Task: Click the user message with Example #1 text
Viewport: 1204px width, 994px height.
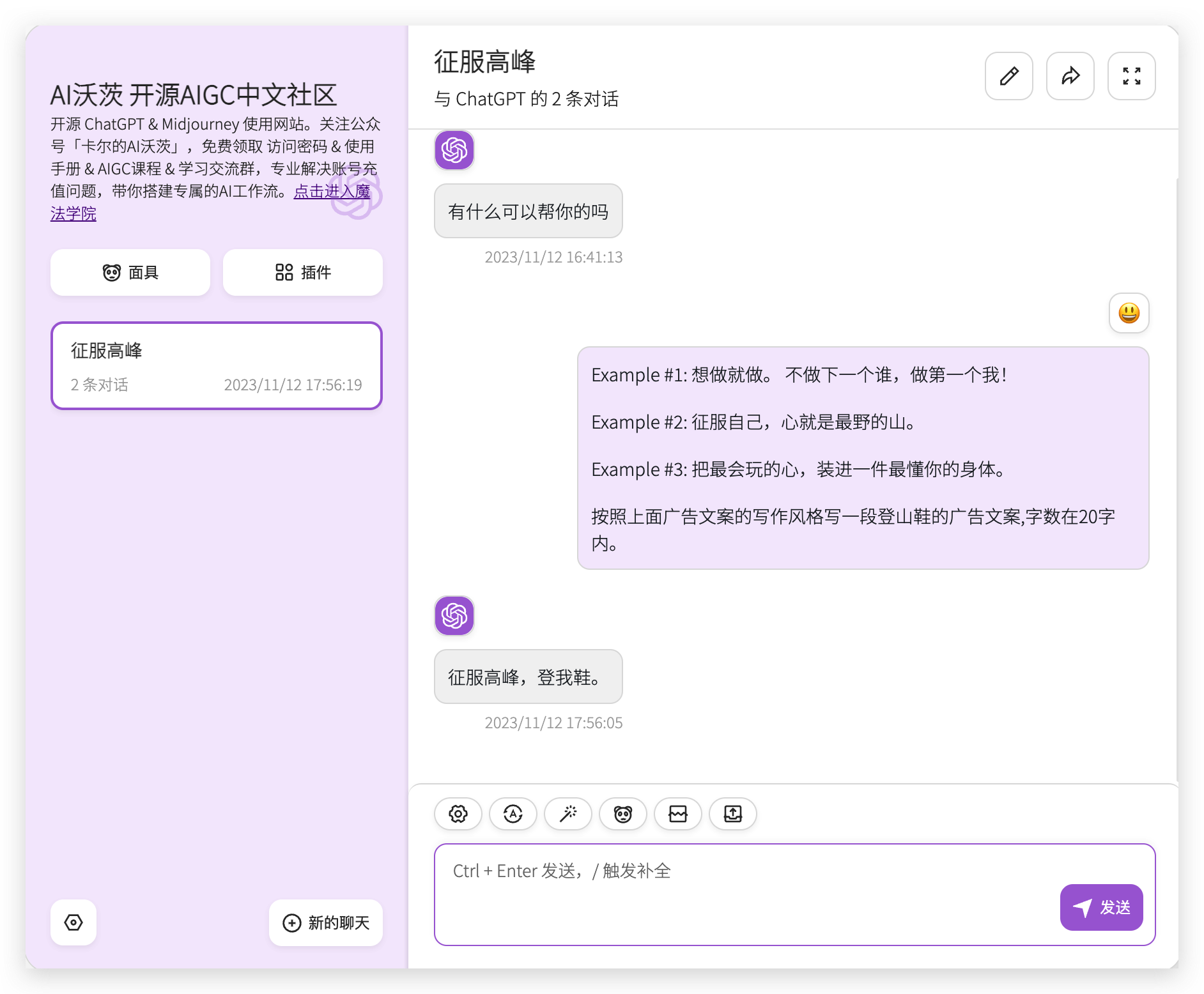Action: coord(863,458)
